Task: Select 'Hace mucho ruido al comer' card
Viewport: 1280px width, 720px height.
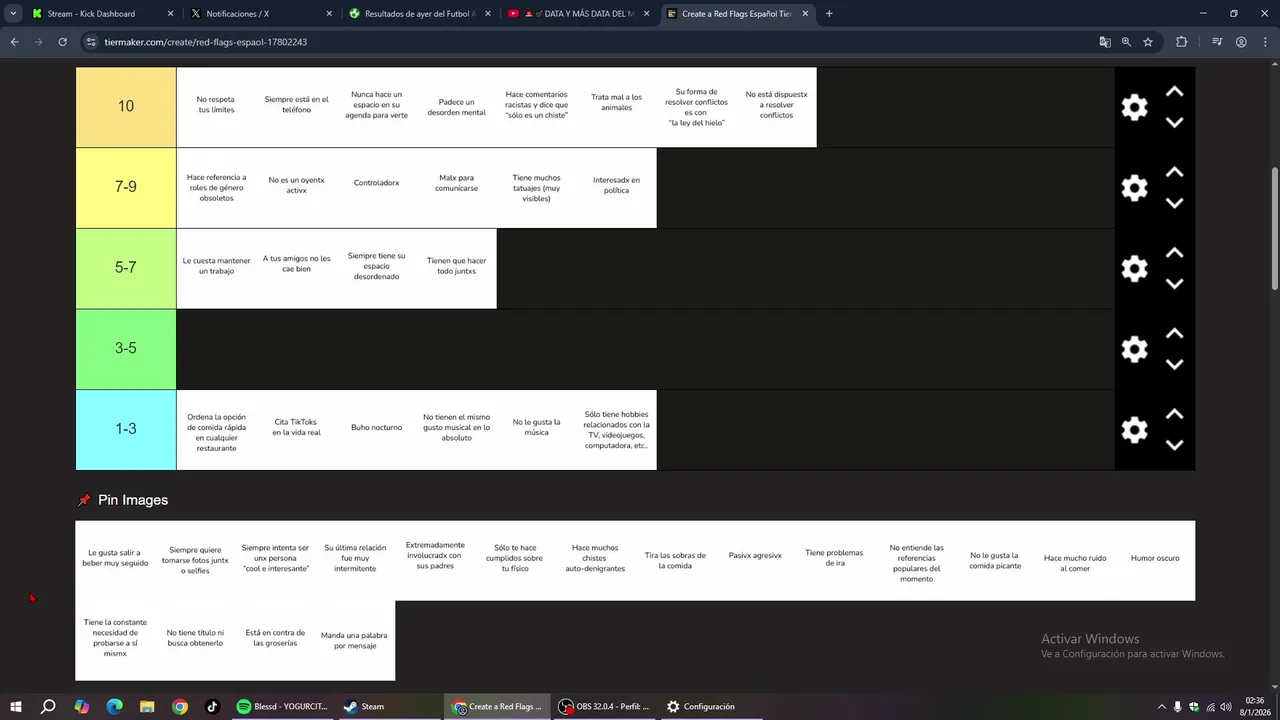Action: click(1075, 560)
